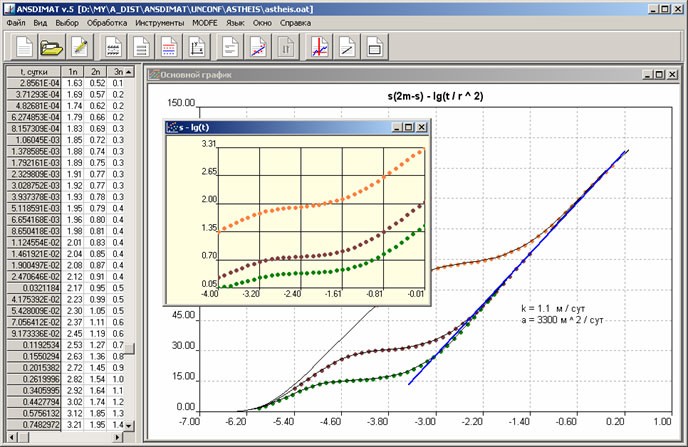Select the 1n cell with value 1.63
The height and width of the screenshot is (447, 688).
[x=73, y=83]
